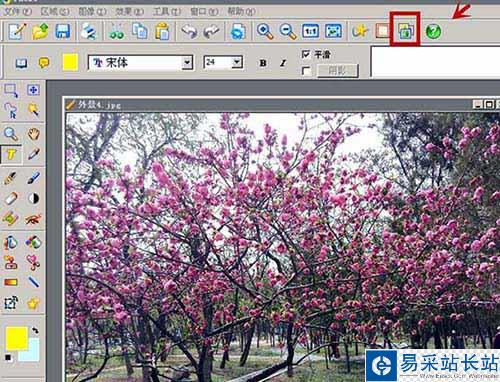Image resolution: width=500 pixels, height=382 pixels.
Task: Select the yellow T text tool
Action: click(x=11, y=154)
